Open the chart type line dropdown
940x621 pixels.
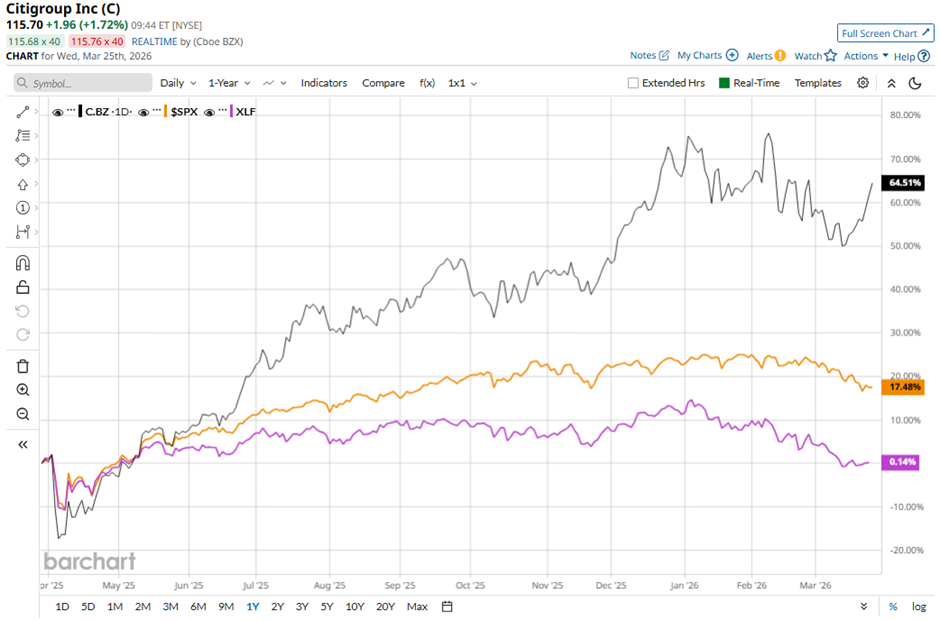tap(275, 83)
